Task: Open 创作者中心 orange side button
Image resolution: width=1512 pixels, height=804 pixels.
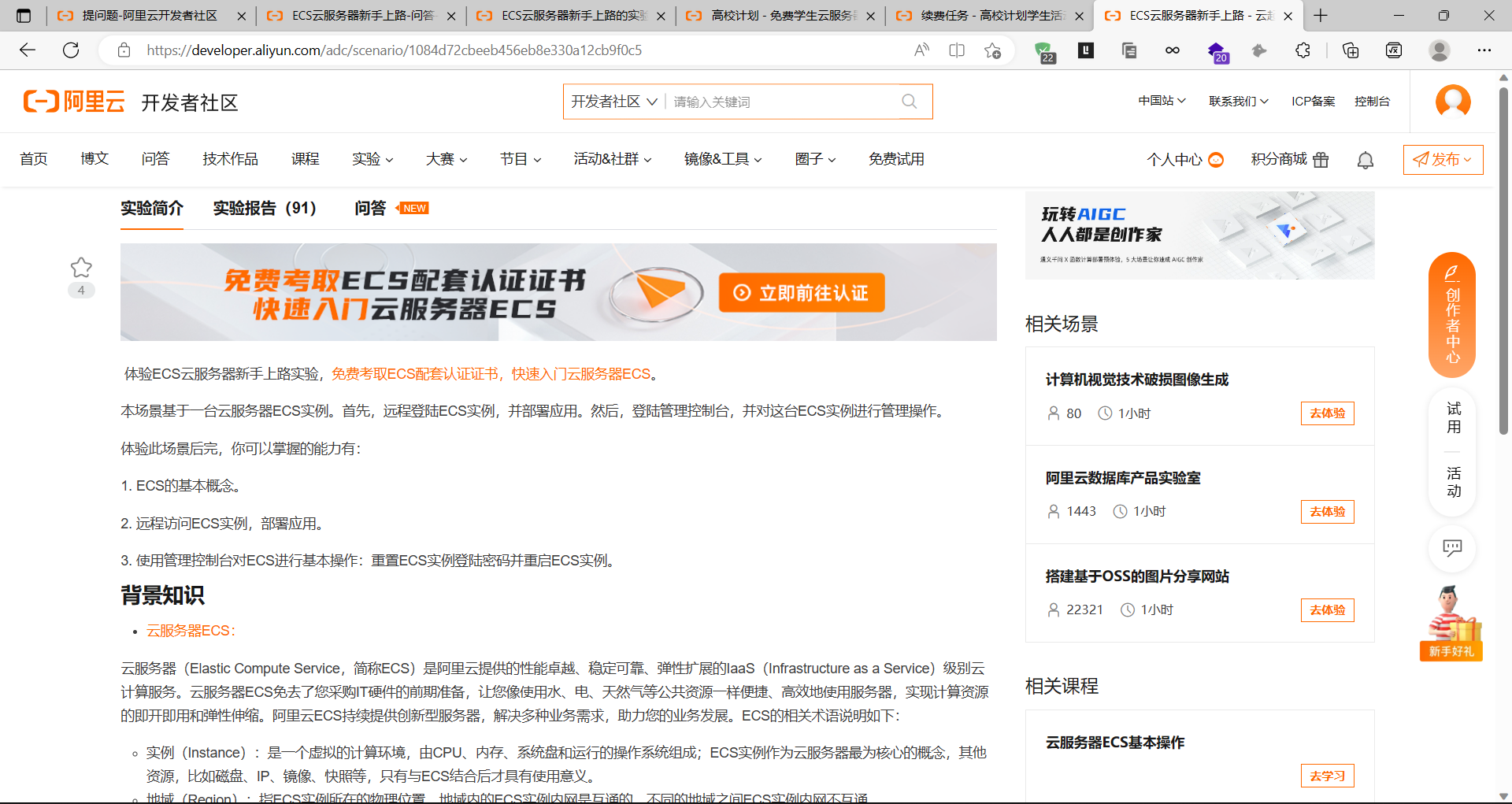Action: tap(1452, 315)
